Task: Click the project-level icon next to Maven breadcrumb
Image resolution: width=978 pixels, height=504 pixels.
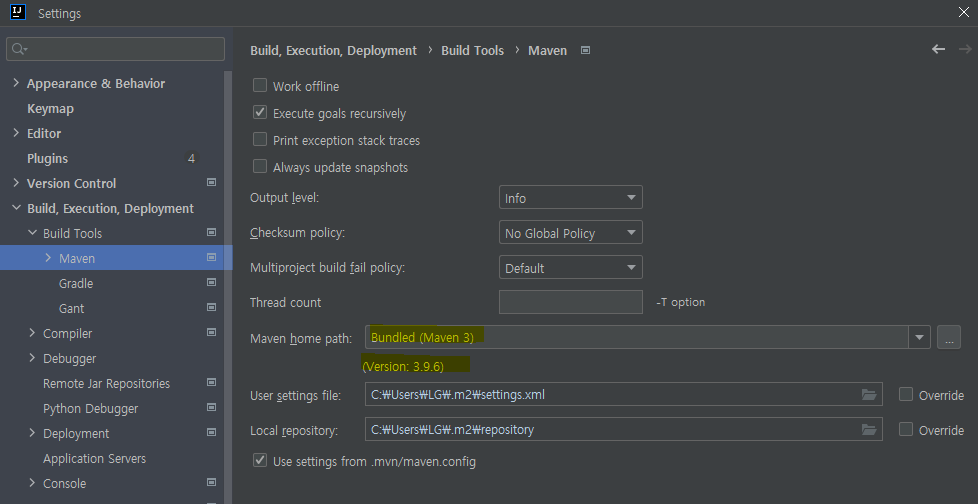Action: click(585, 50)
